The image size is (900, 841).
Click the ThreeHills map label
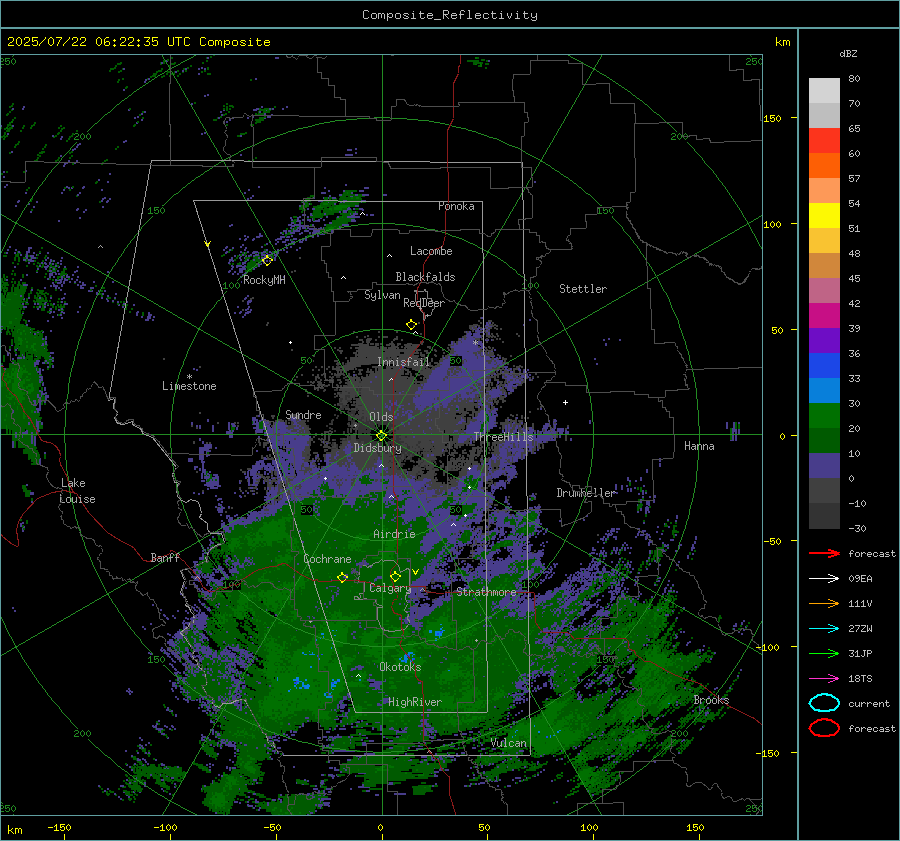pyautogui.click(x=503, y=437)
